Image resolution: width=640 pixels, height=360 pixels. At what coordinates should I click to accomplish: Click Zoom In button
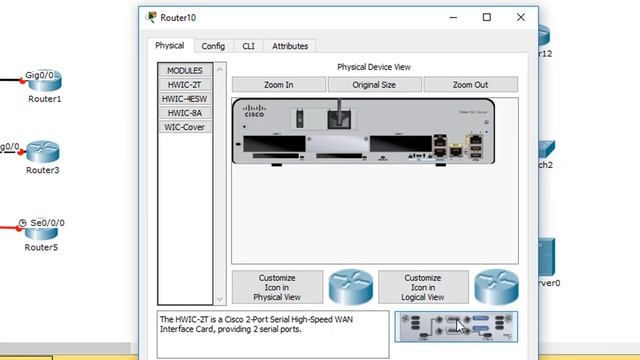[x=279, y=85]
